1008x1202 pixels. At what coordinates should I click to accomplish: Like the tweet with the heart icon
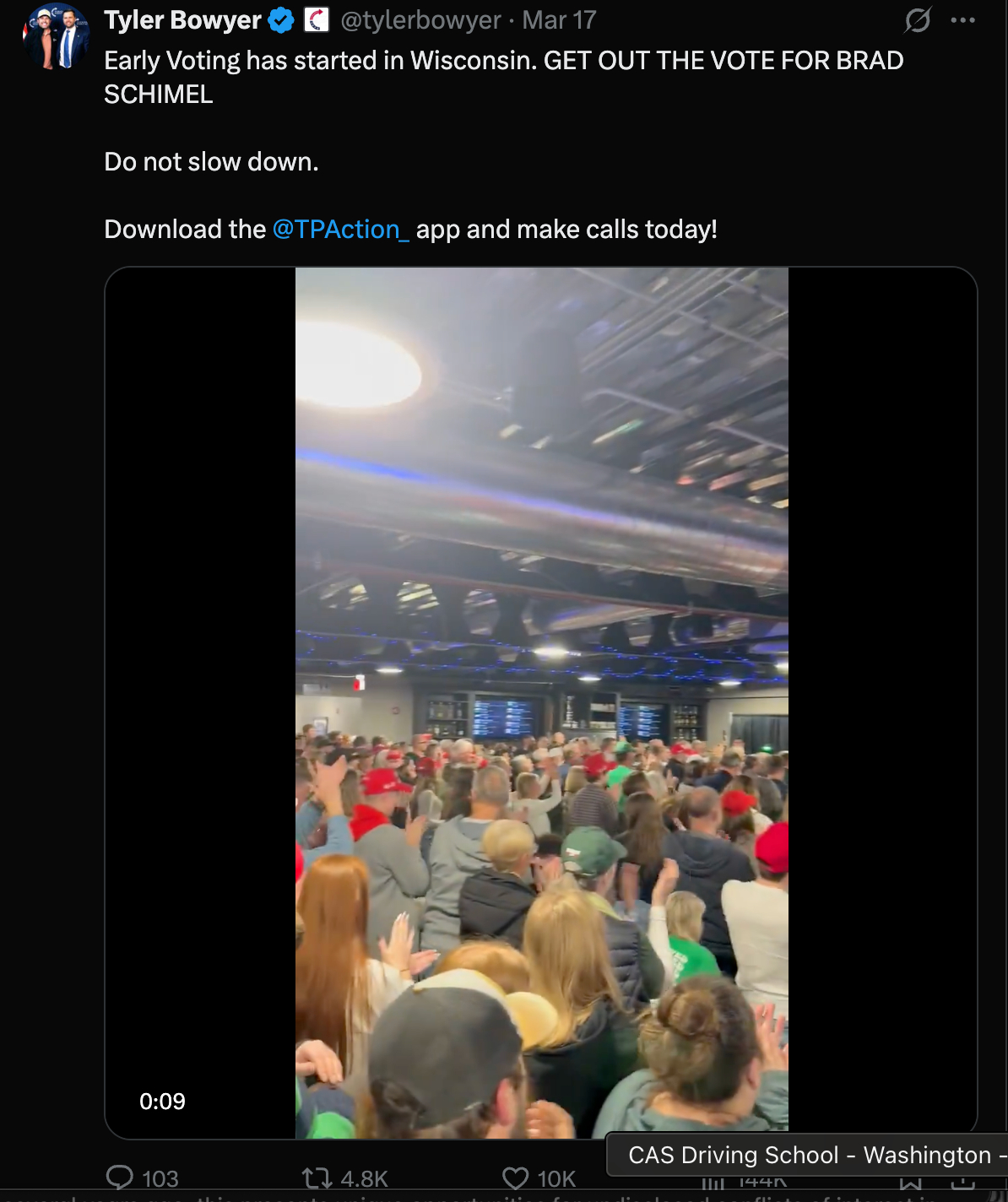tap(515, 1178)
